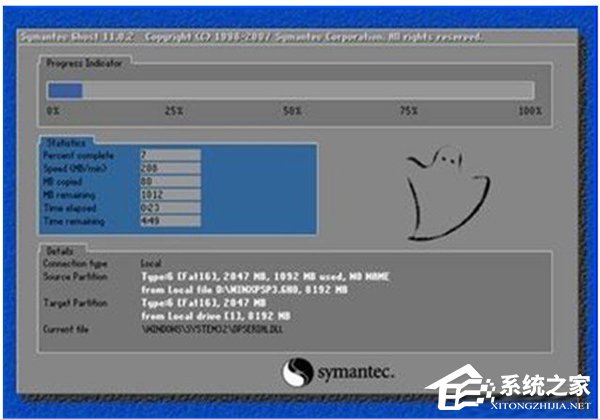Click the "Target Partition" label

(x=75, y=303)
